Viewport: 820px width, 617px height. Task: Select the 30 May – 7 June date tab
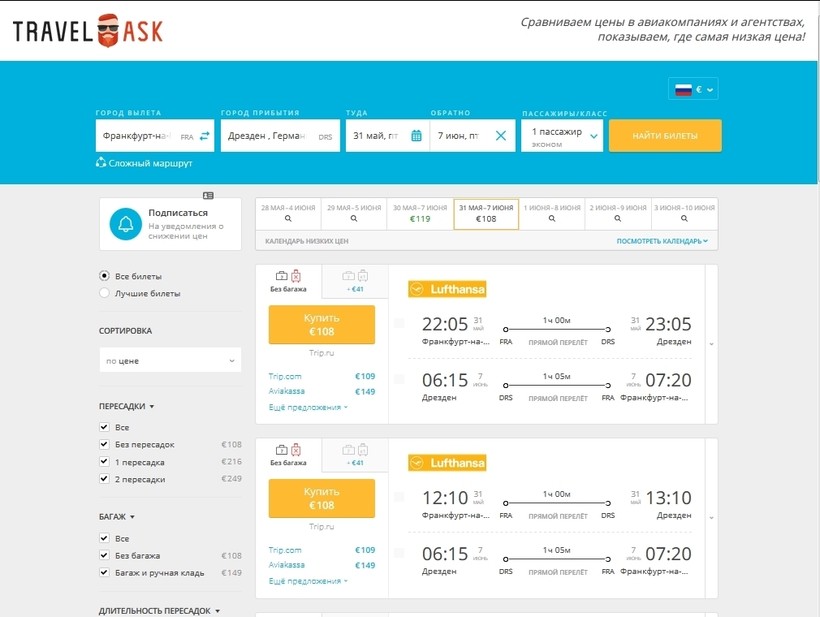(420, 213)
